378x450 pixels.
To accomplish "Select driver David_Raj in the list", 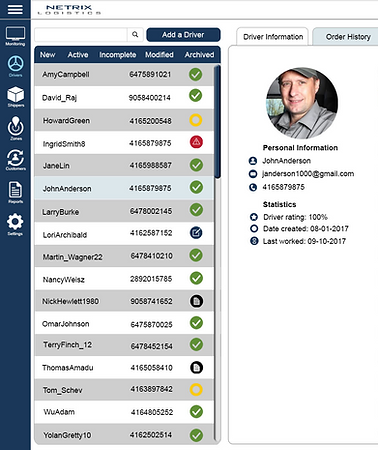I will tap(124, 97).
